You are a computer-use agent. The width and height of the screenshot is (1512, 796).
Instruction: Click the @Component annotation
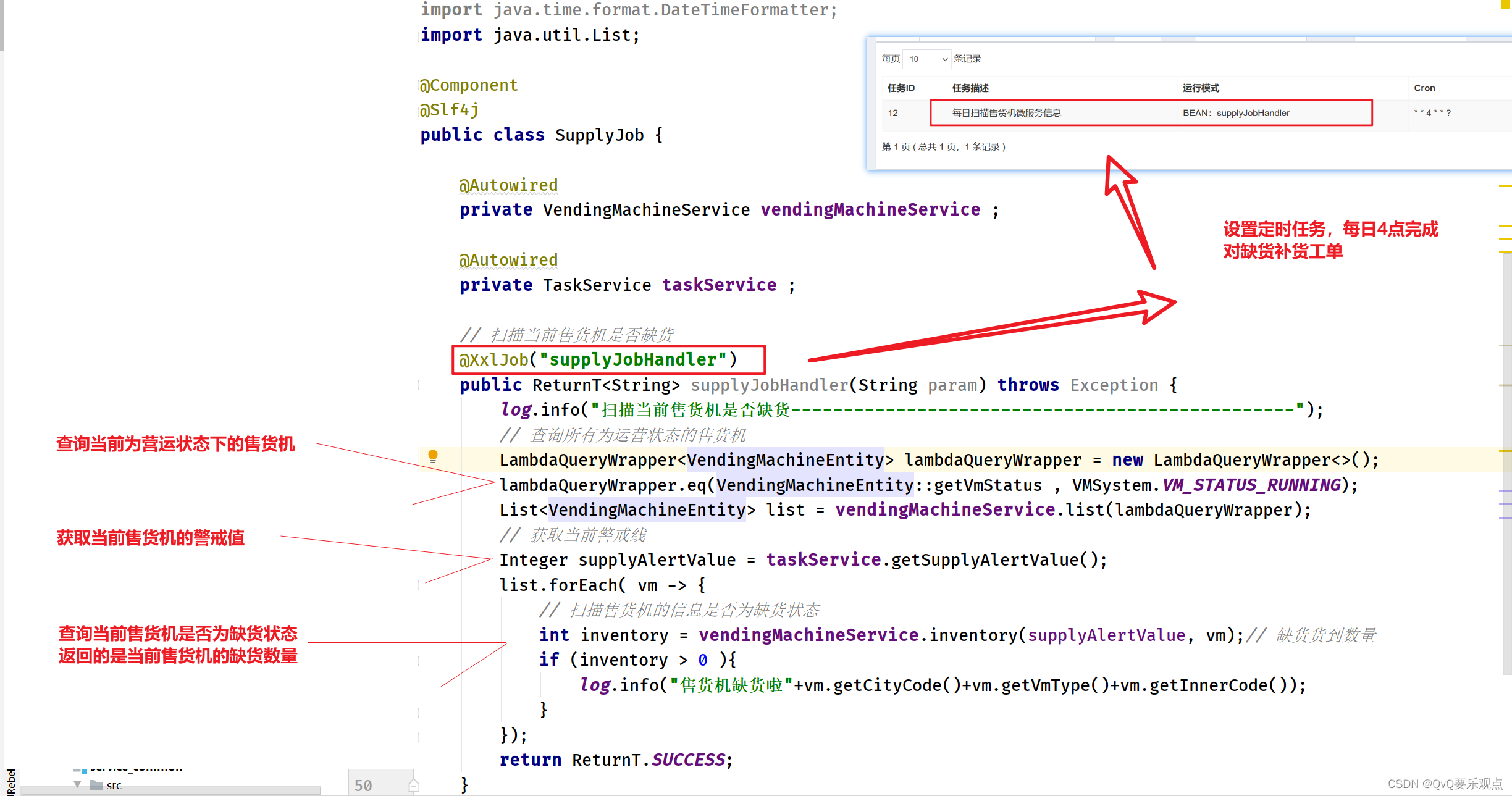(469, 85)
